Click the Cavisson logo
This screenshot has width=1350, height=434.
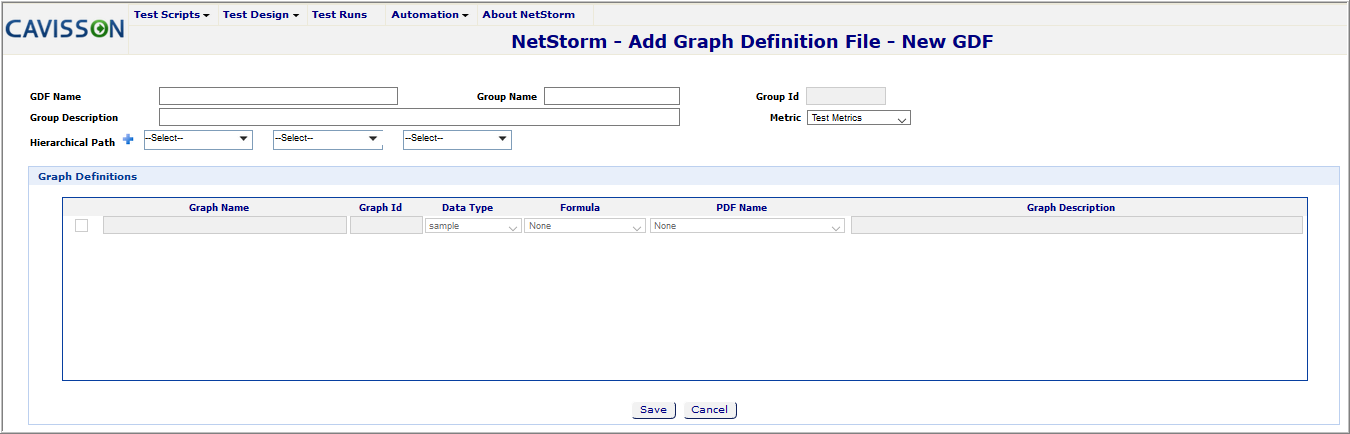pos(65,29)
